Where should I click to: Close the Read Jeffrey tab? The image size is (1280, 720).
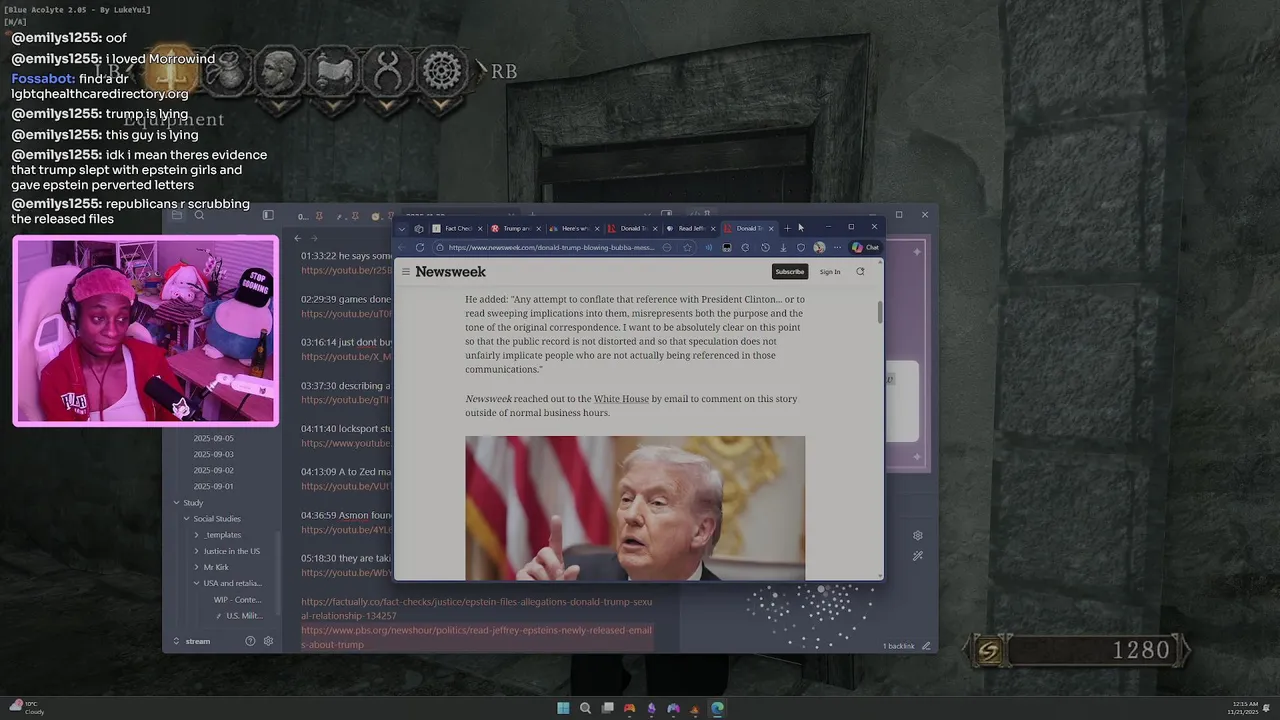713,228
